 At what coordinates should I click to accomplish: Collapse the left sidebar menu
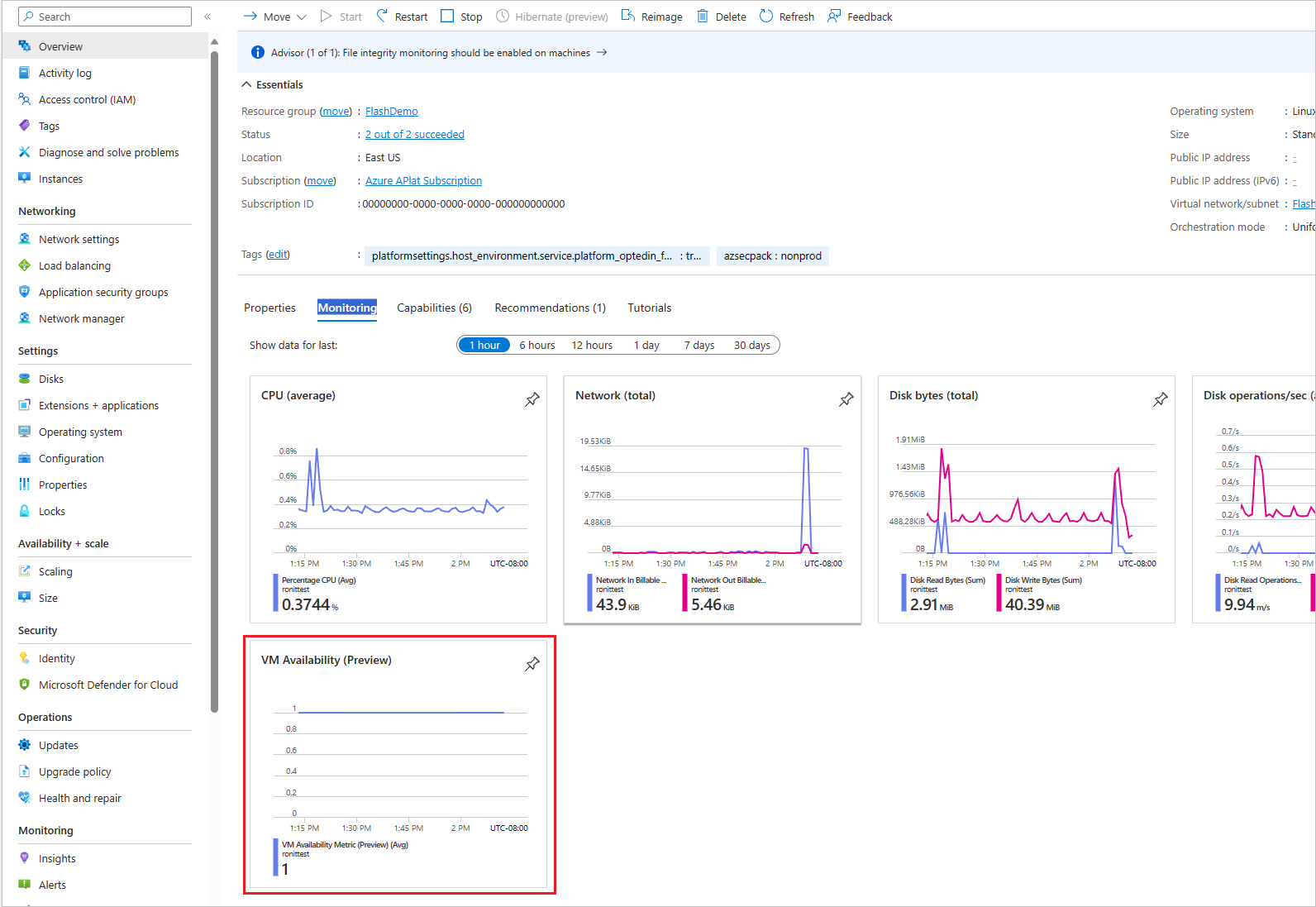point(207,17)
